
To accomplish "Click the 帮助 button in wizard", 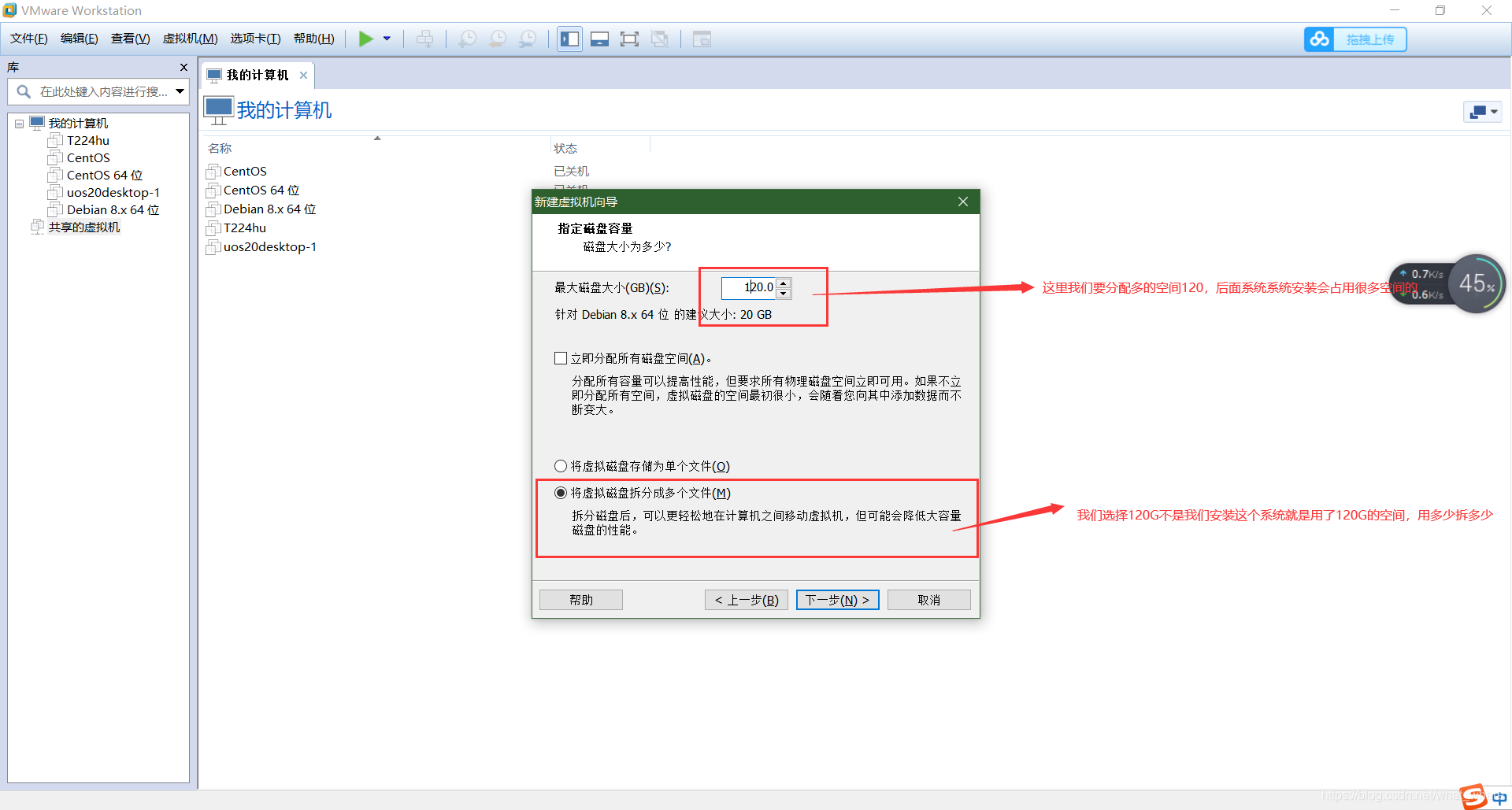I will [581, 600].
